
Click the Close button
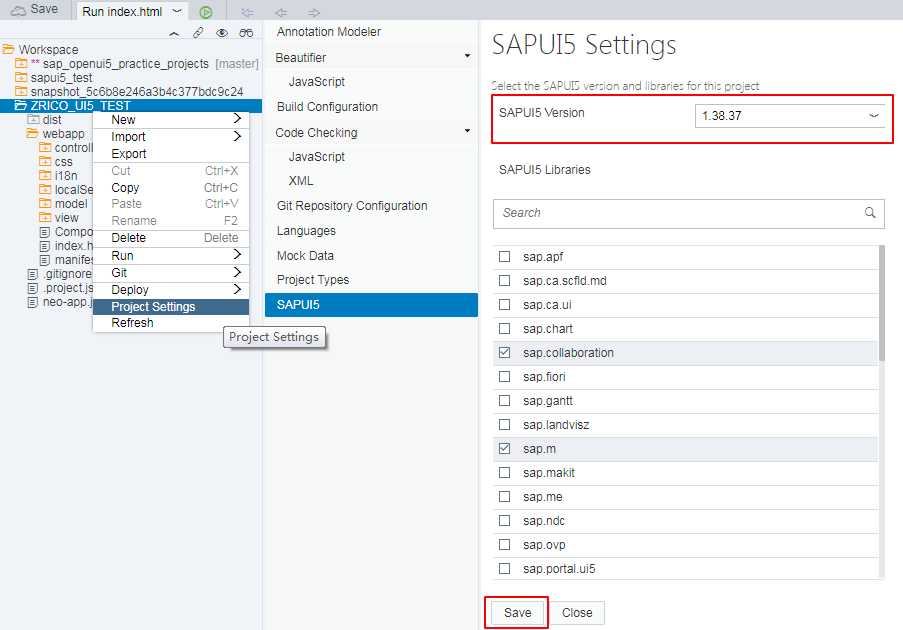577,613
